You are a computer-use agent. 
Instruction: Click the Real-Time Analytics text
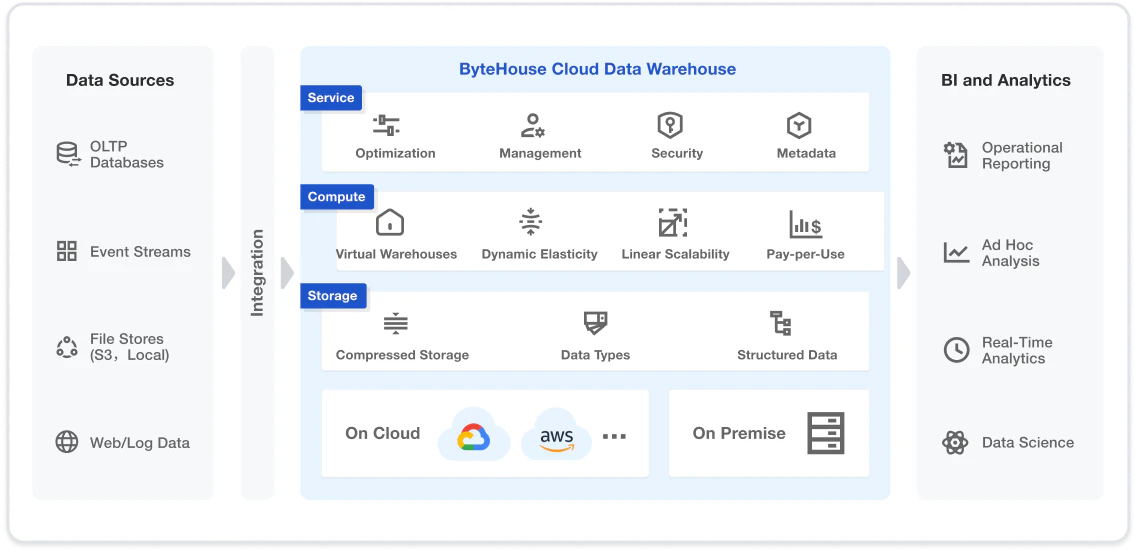[x=1017, y=350]
